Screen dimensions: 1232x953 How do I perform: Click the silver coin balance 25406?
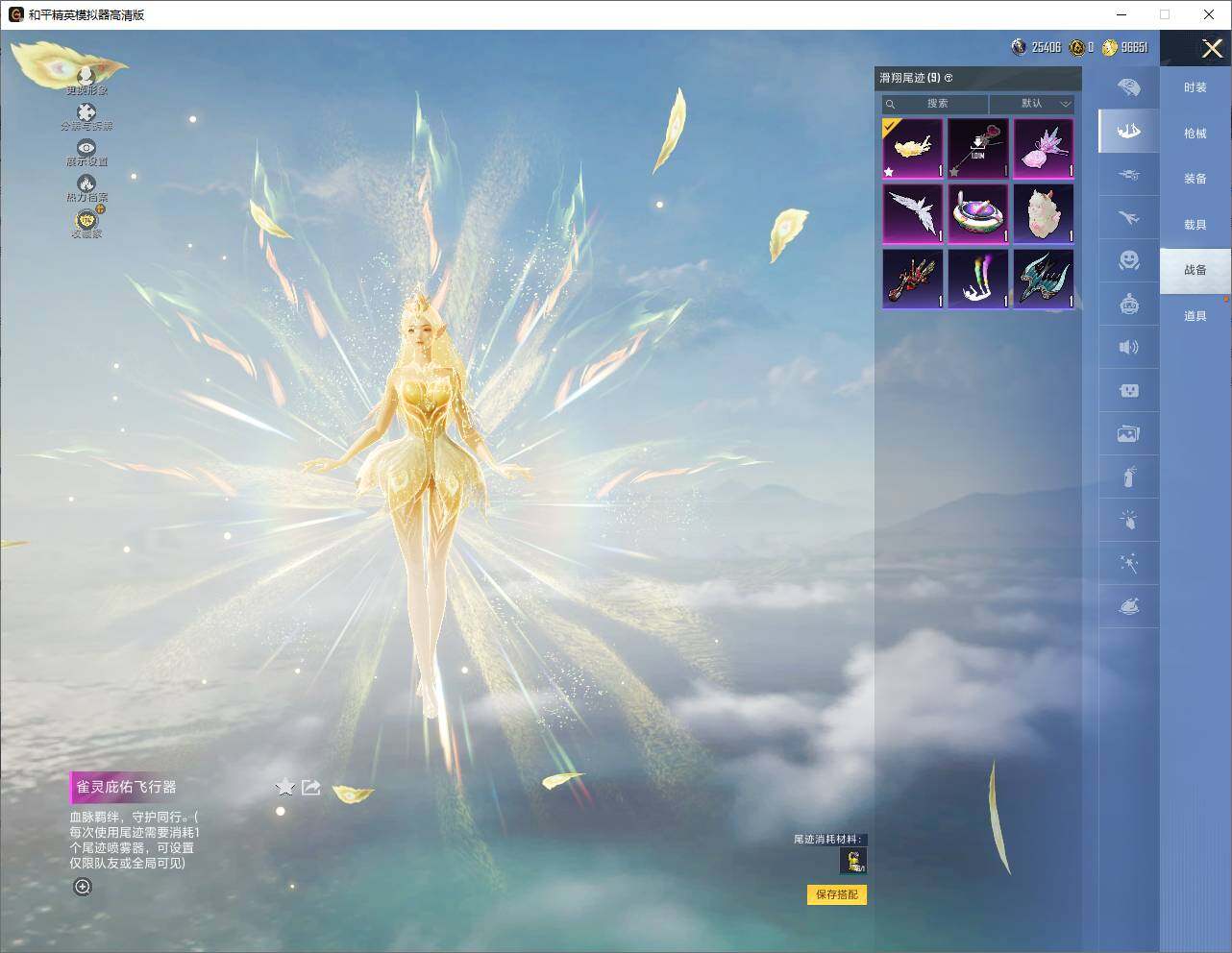tap(1036, 47)
